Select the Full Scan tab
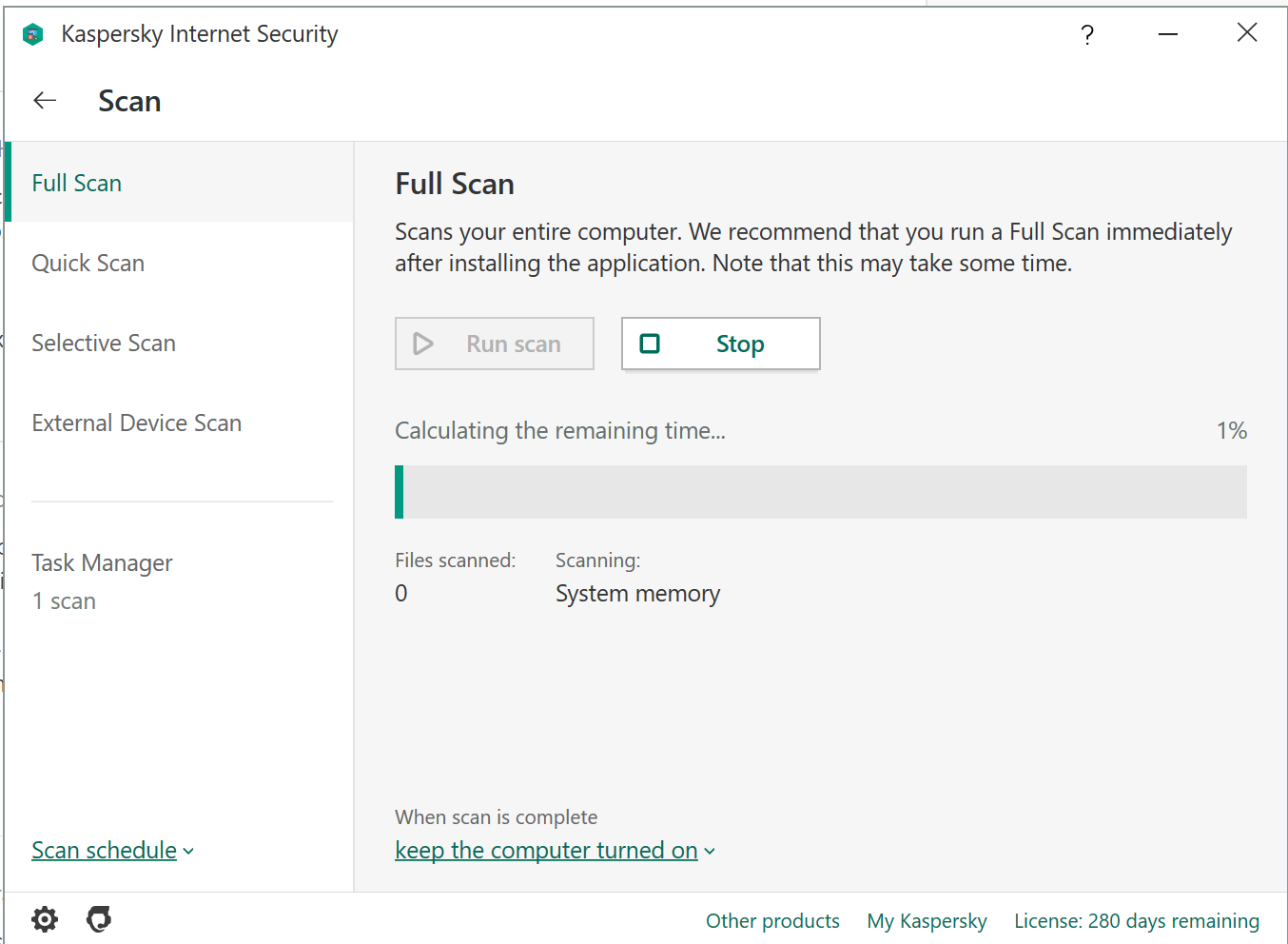The image size is (1288, 944). (179, 183)
